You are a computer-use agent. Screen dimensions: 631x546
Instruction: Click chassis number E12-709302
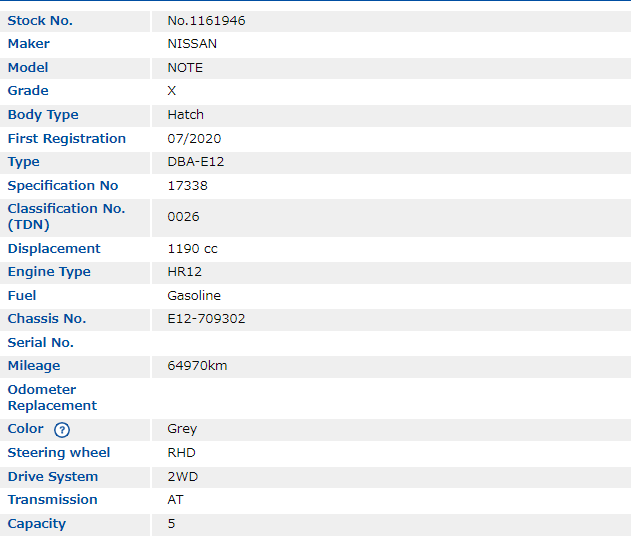[x=206, y=319]
